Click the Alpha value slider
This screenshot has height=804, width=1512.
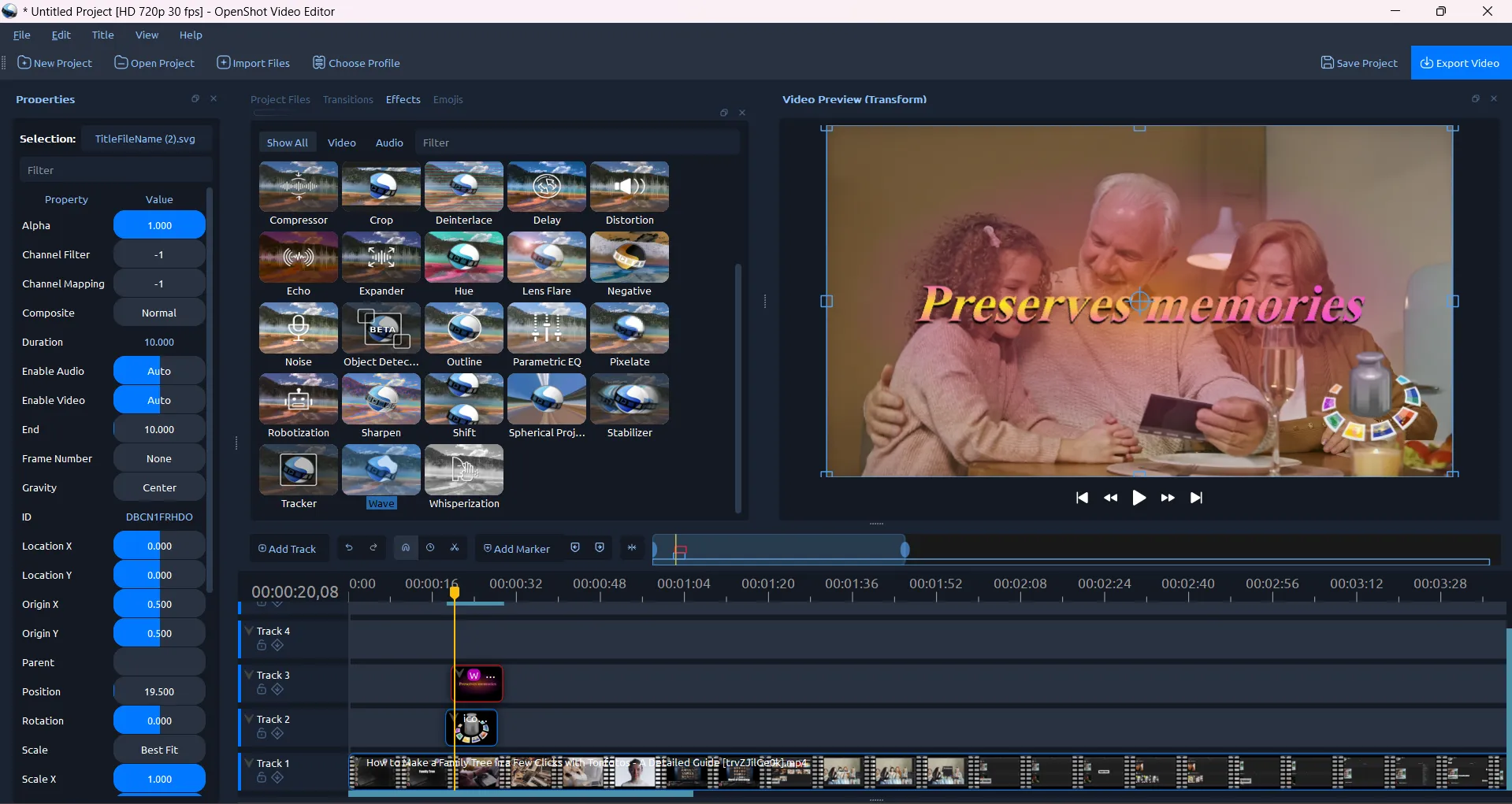(x=159, y=225)
